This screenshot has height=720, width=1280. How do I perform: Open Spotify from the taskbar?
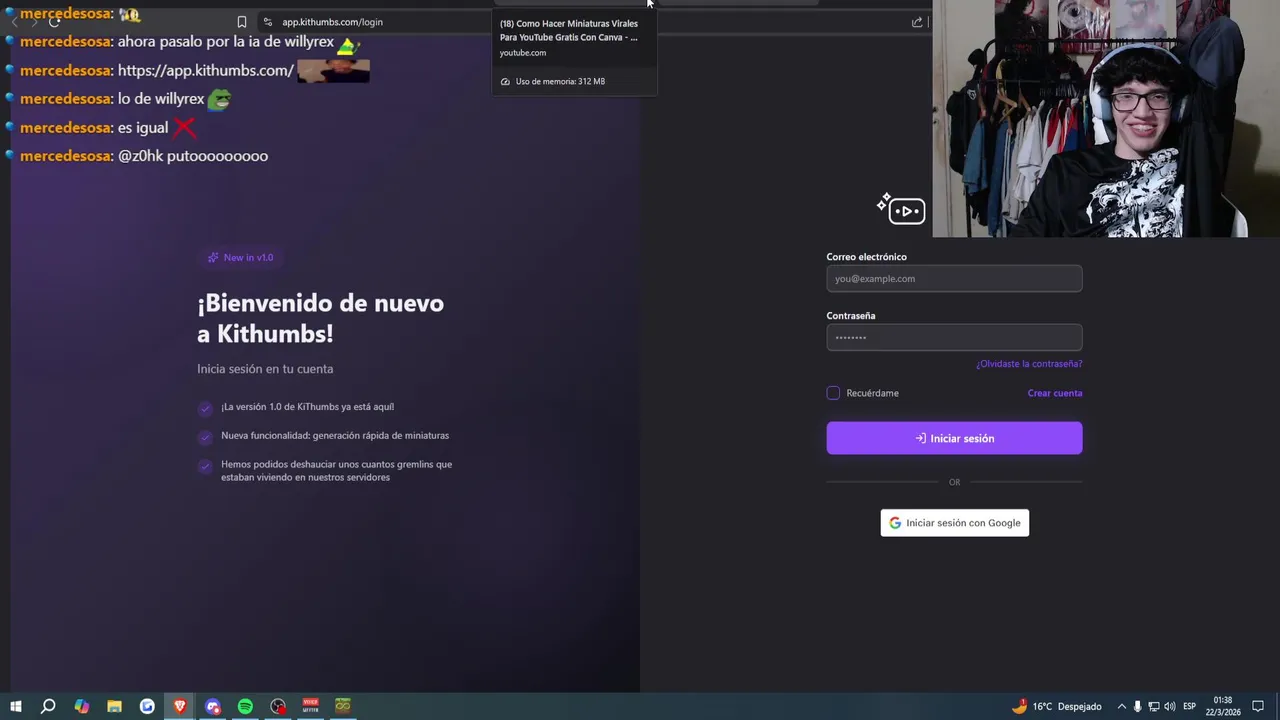click(245, 706)
